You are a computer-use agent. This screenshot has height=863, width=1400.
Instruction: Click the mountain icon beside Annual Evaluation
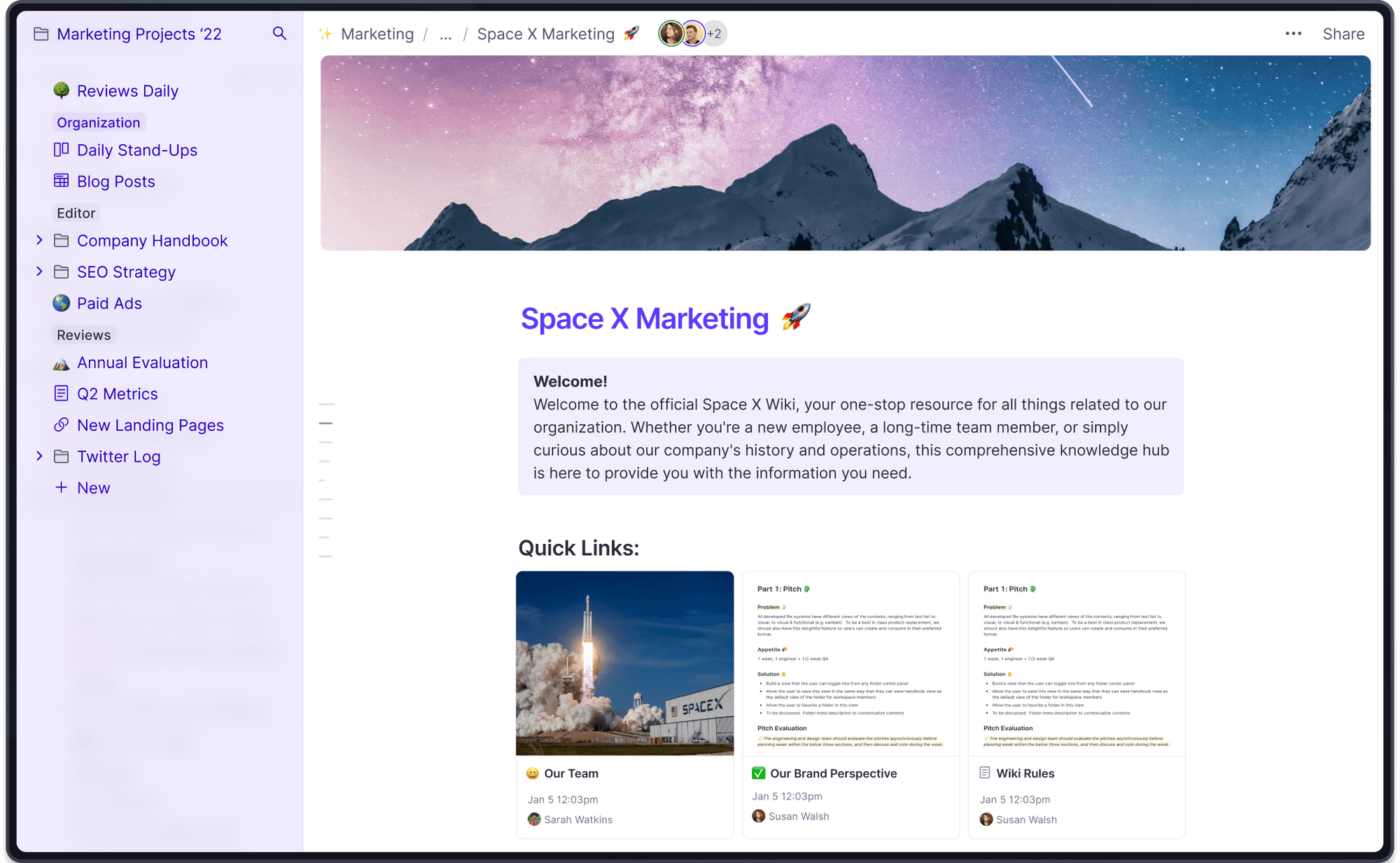coord(61,363)
